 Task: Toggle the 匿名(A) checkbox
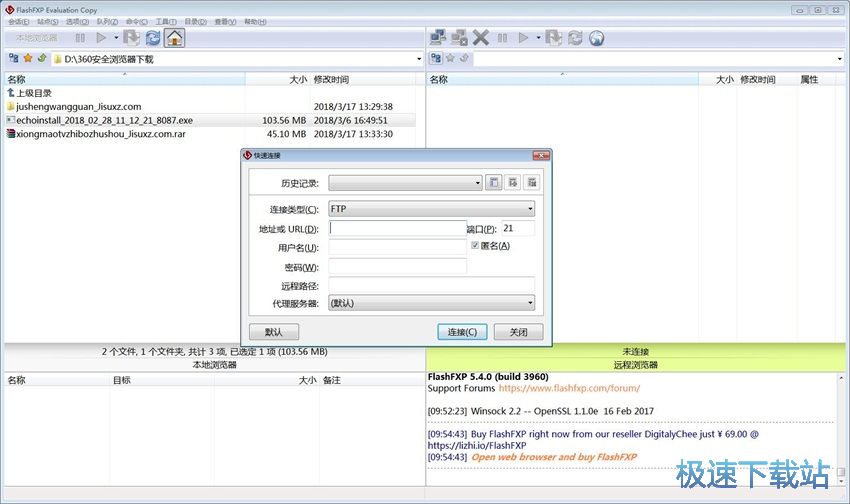coord(475,245)
